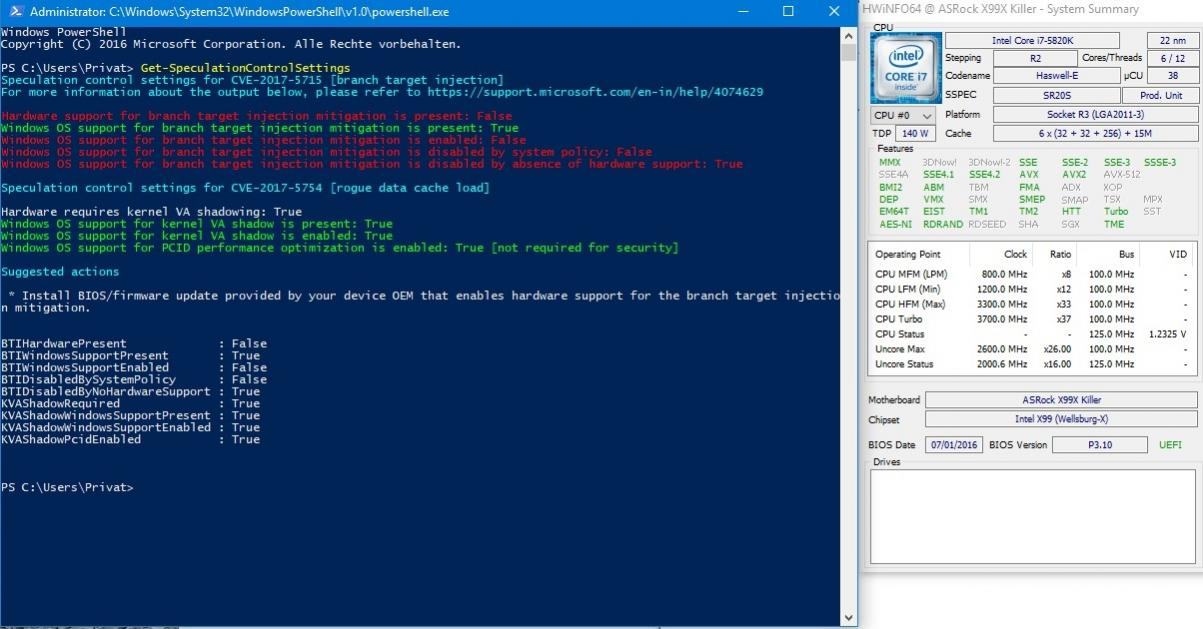Image resolution: width=1203 pixels, height=629 pixels.
Task: Click the CPU Status VID value 1.2325 V
Action: (1167, 334)
